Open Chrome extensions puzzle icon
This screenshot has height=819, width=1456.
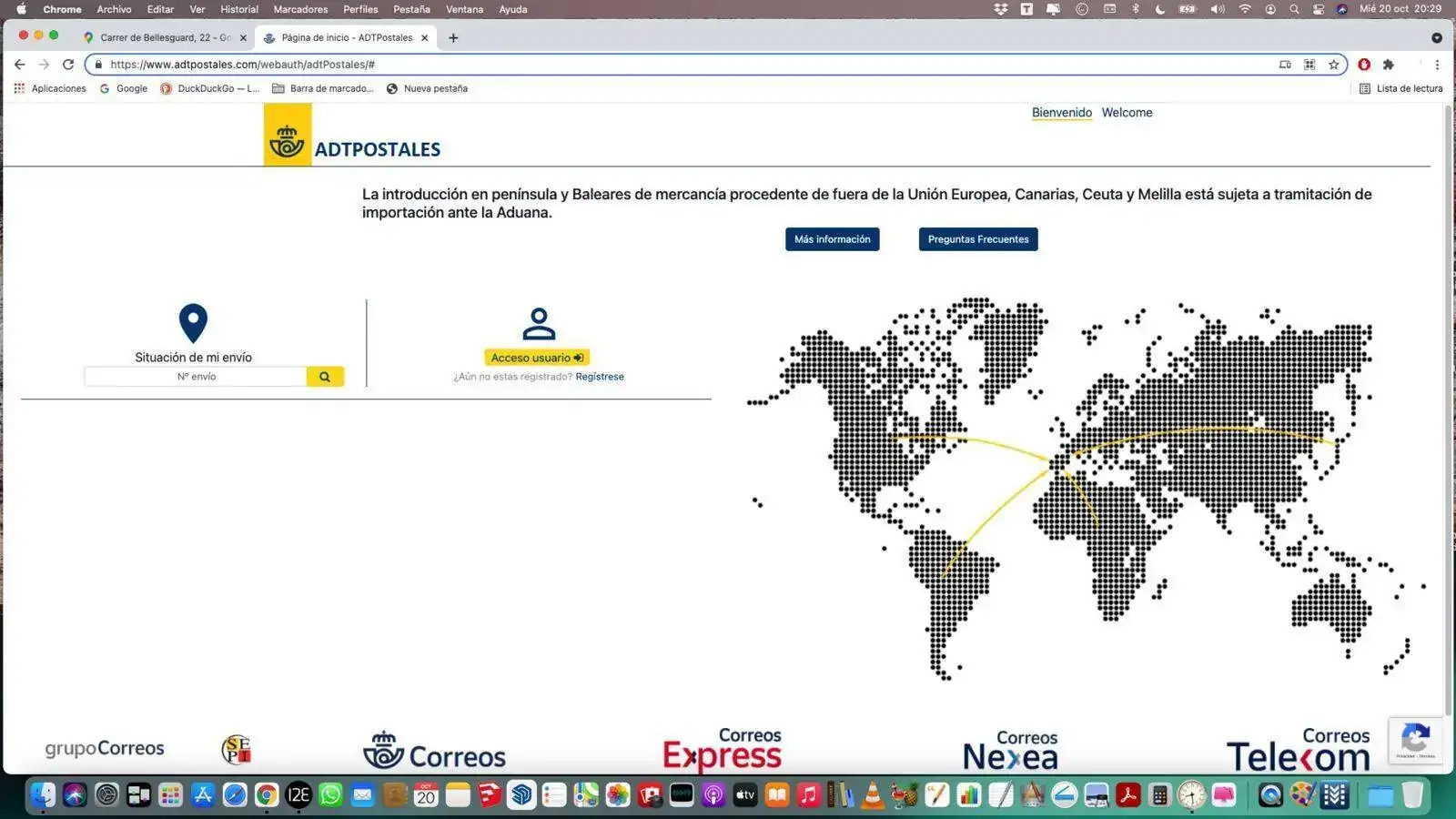1388,65
